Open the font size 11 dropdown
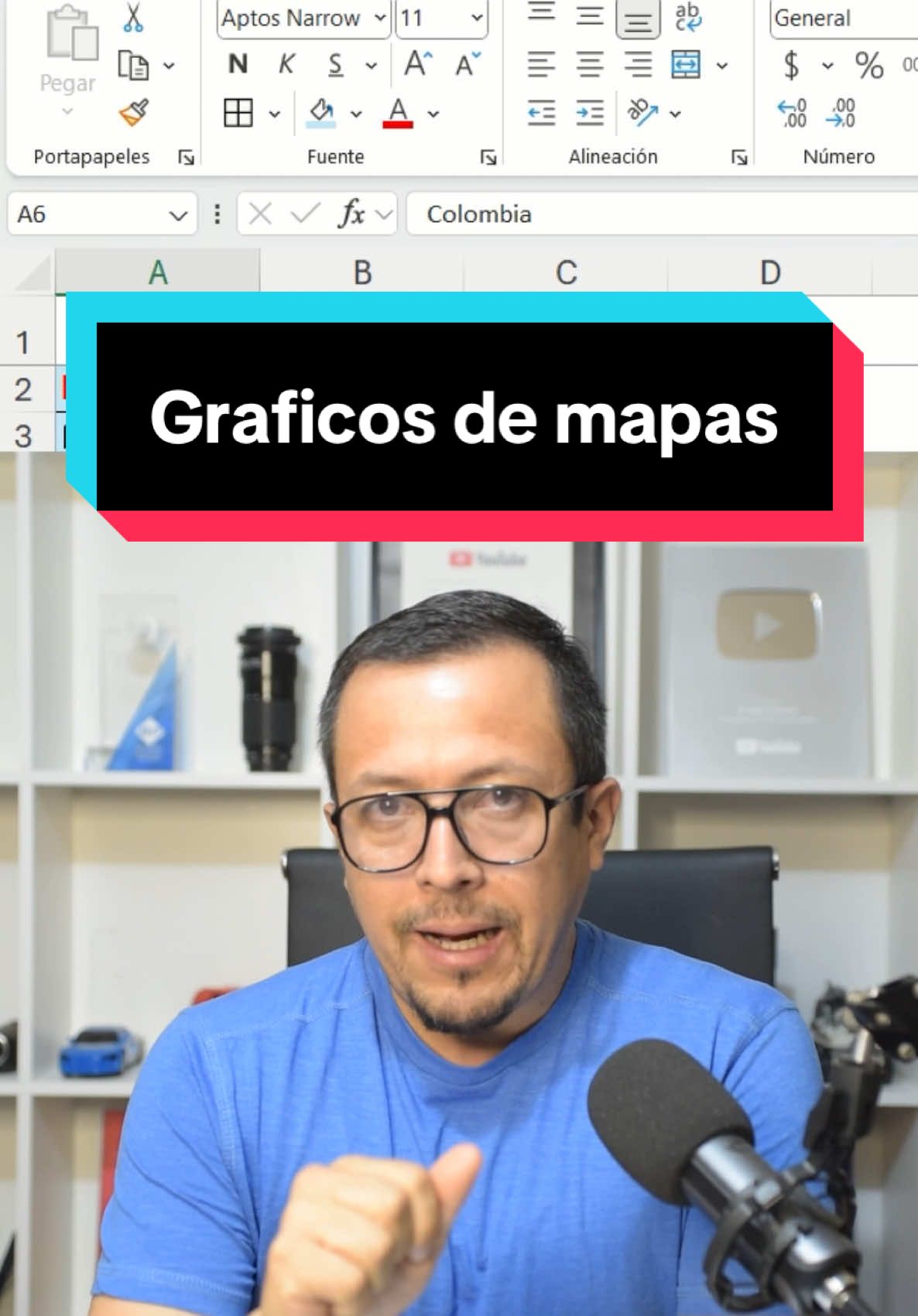Image resolution: width=918 pixels, height=1316 pixels. (477, 18)
